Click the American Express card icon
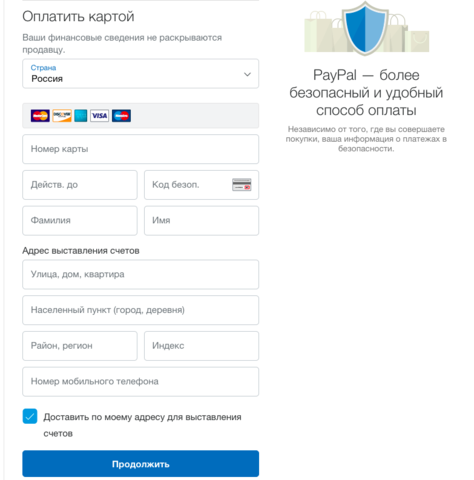This screenshot has width=474, height=480. (x=81, y=116)
